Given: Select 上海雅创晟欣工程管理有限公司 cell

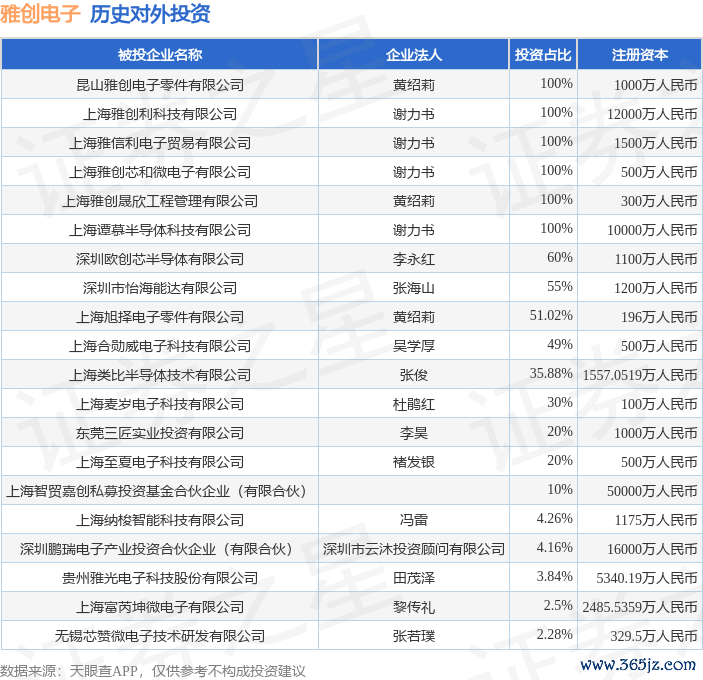Looking at the screenshot, I should point(160,201).
